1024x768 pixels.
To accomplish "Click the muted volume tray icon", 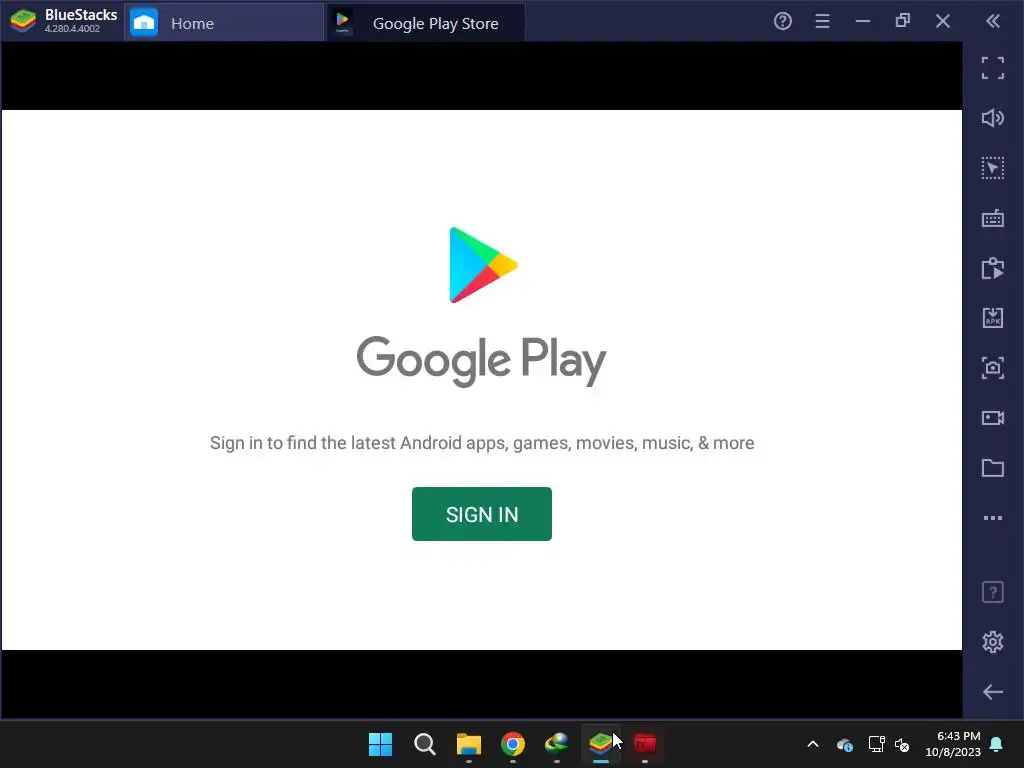I will (903, 744).
